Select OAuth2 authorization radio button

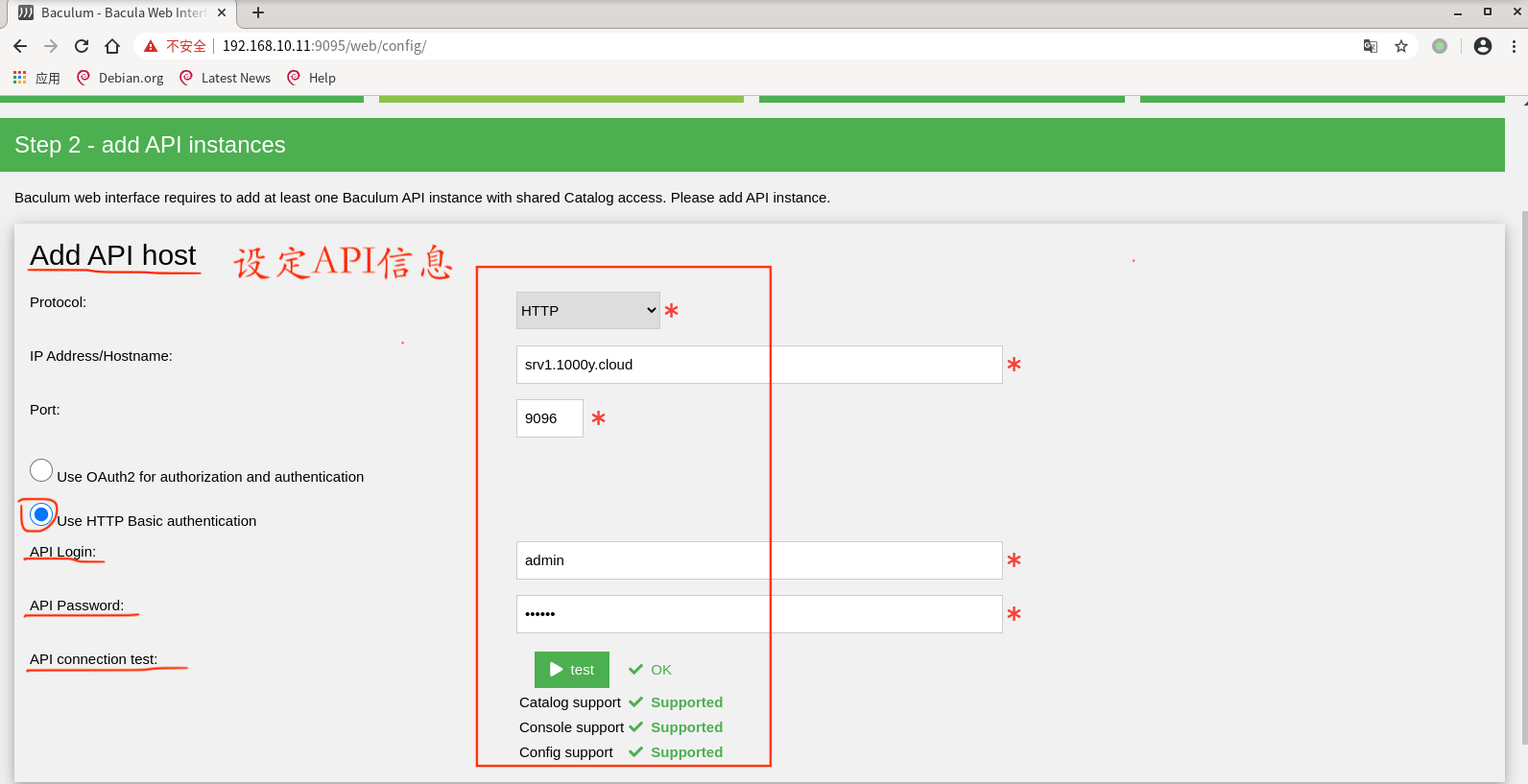41,470
